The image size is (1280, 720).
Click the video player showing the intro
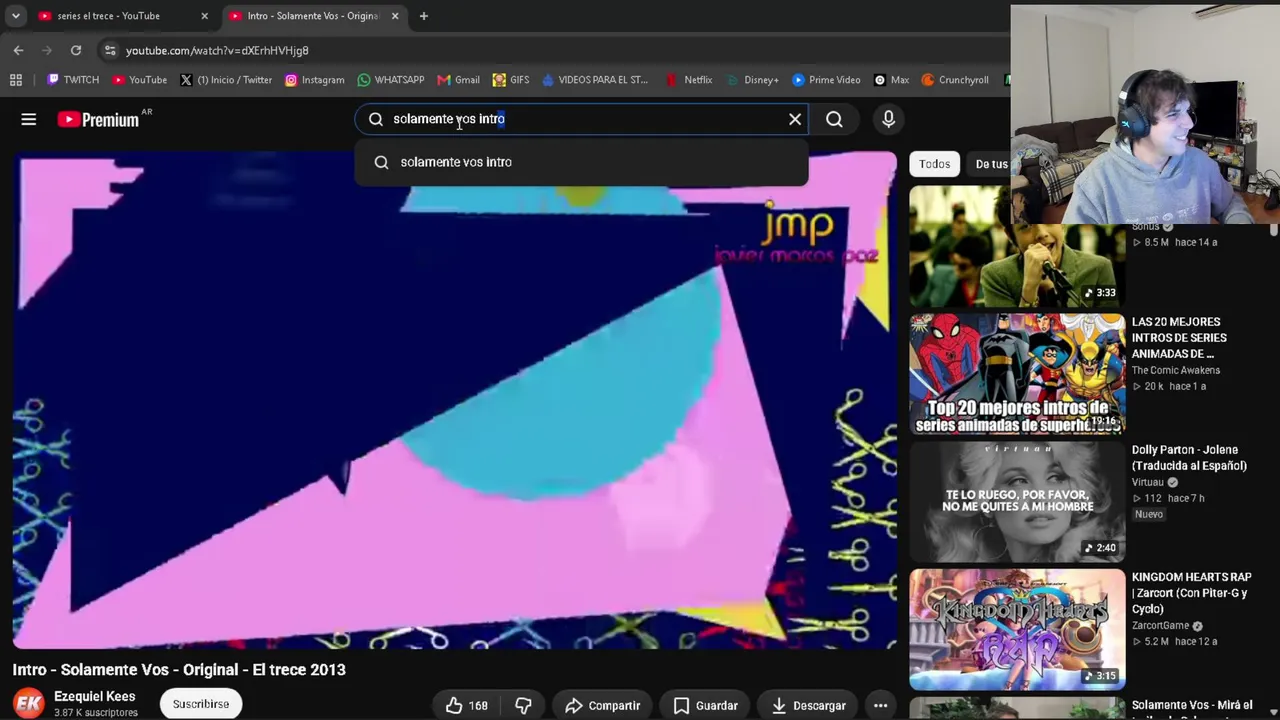455,400
